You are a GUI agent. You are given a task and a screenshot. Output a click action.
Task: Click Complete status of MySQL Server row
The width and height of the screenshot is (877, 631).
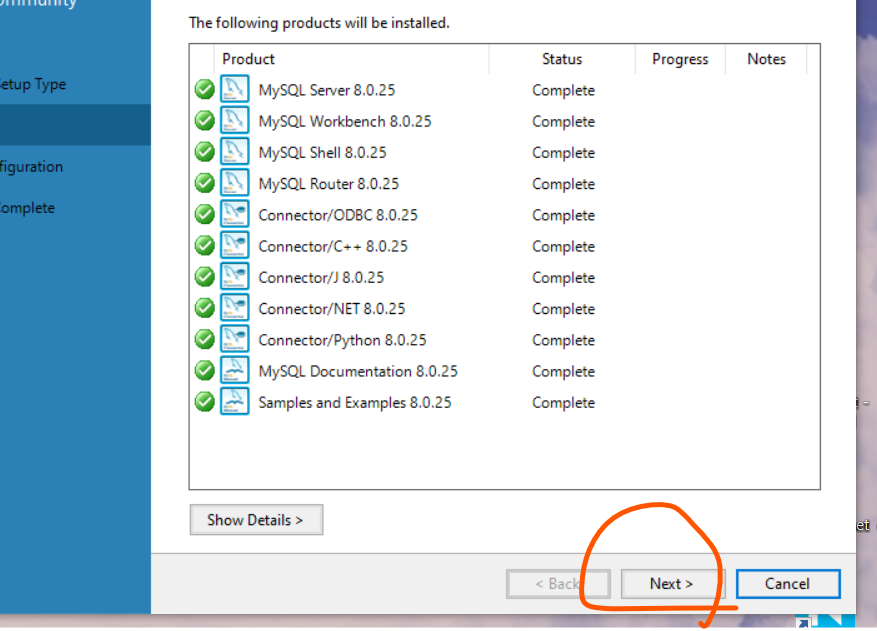click(x=563, y=91)
